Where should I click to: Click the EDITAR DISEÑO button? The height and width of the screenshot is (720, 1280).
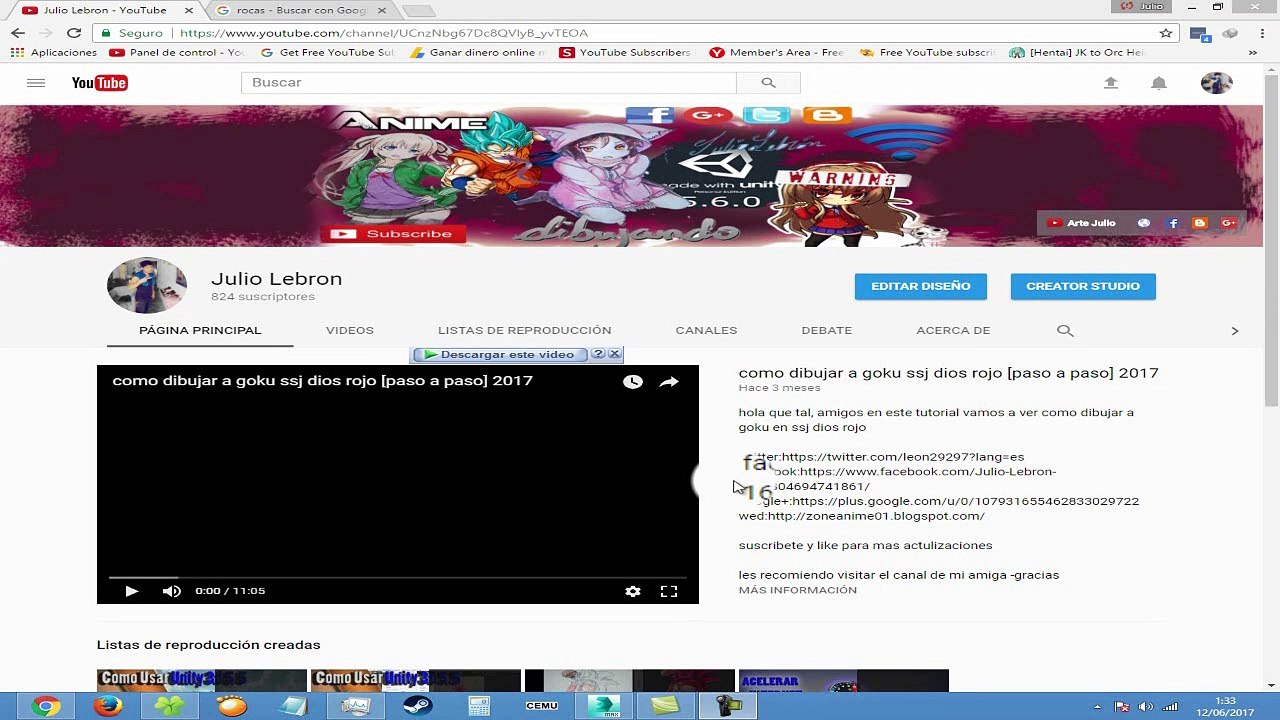(921, 286)
